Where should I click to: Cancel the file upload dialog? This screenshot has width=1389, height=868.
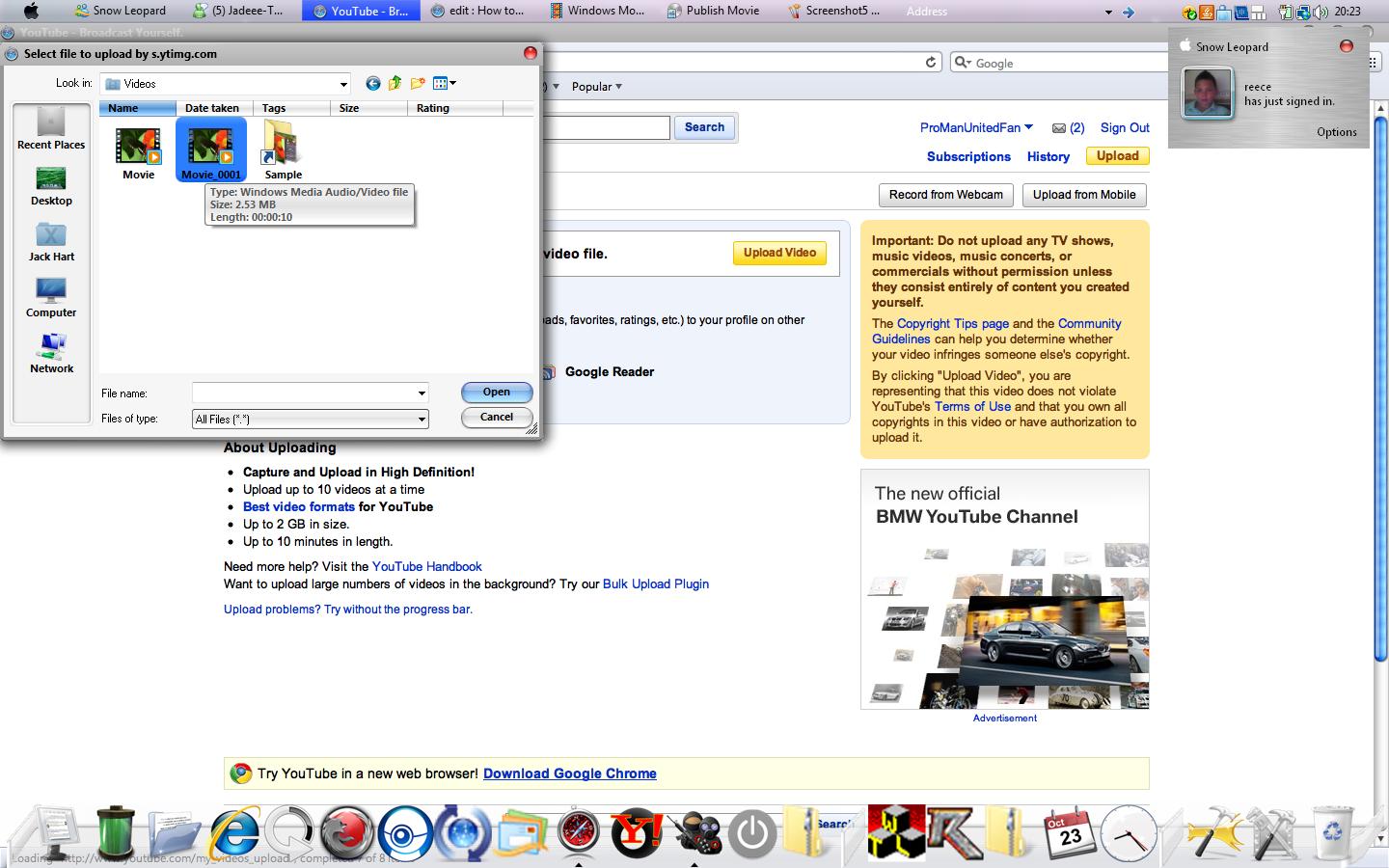pos(497,418)
